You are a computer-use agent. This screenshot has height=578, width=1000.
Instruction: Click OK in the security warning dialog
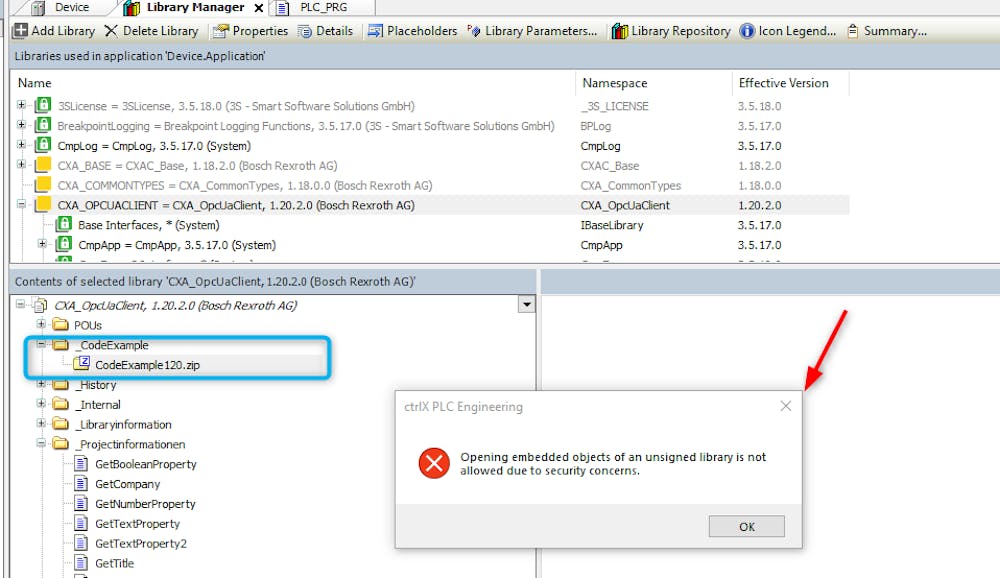(746, 526)
